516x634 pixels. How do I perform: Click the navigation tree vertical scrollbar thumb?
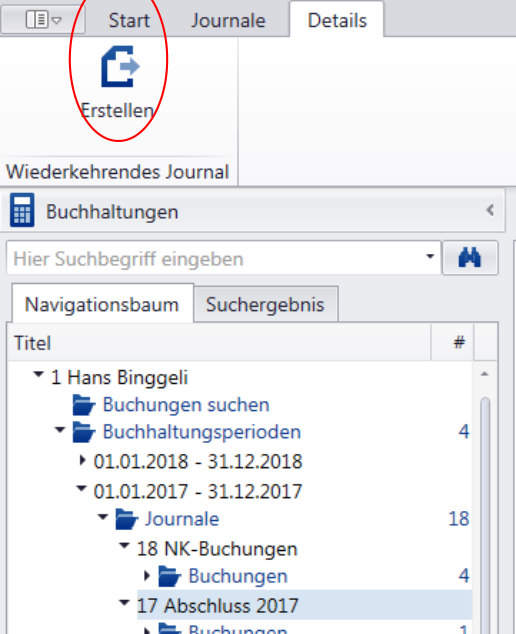[485, 516]
